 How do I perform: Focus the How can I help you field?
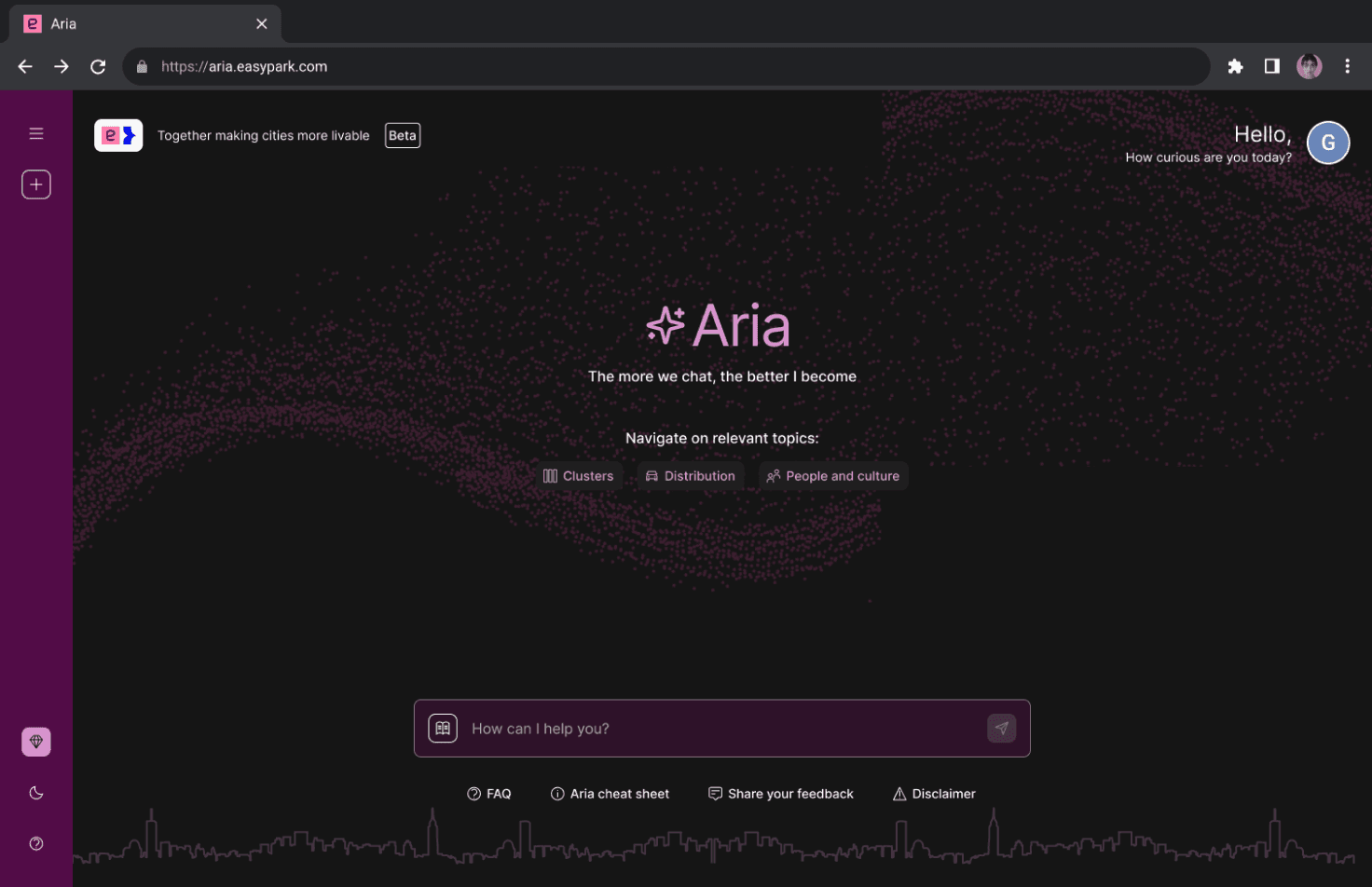point(722,729)
